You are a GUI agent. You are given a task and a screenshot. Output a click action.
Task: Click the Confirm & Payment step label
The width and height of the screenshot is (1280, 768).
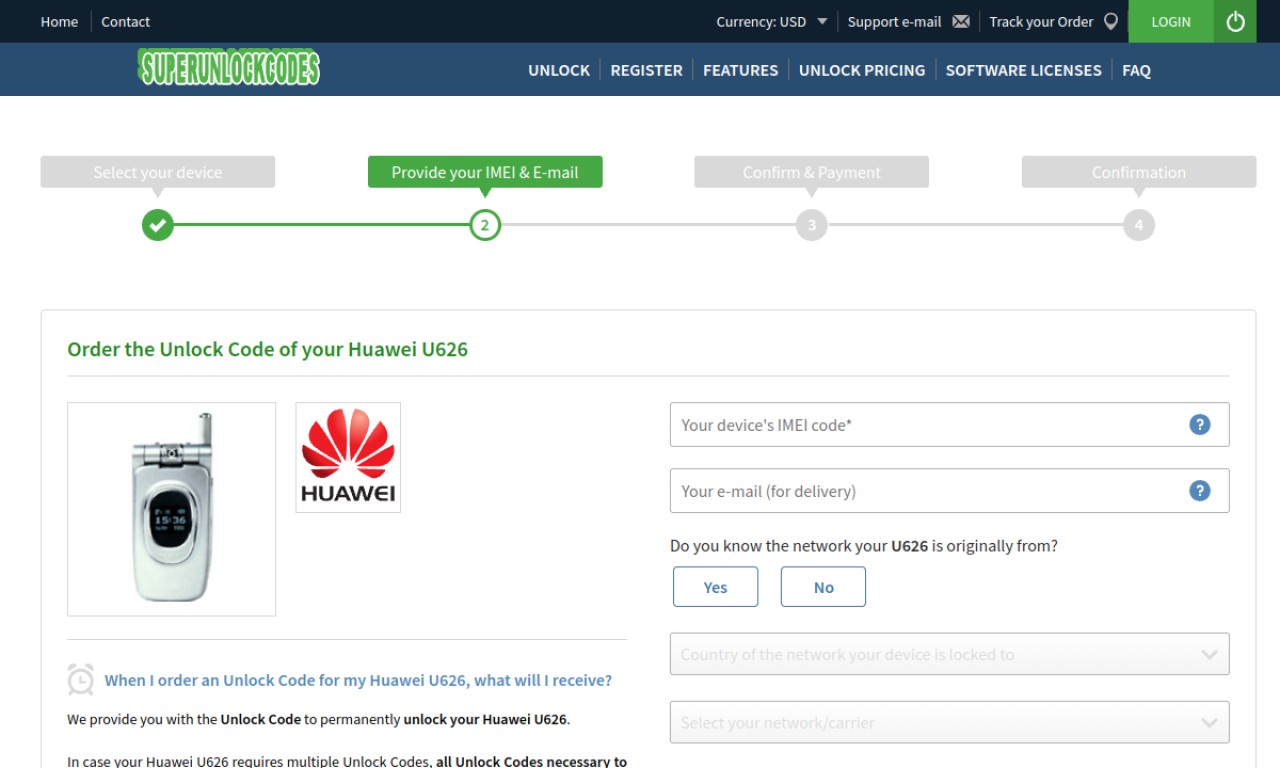click(x=812, y=172)
